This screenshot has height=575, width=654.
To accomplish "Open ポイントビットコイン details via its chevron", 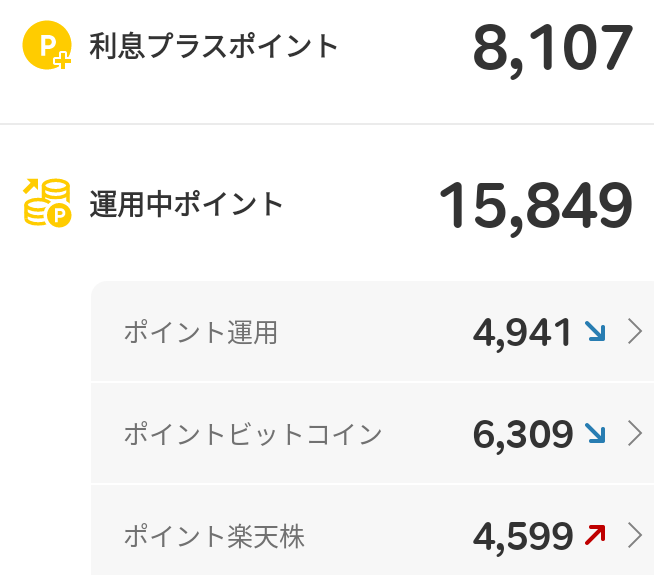I will click(x=635, y=433).
